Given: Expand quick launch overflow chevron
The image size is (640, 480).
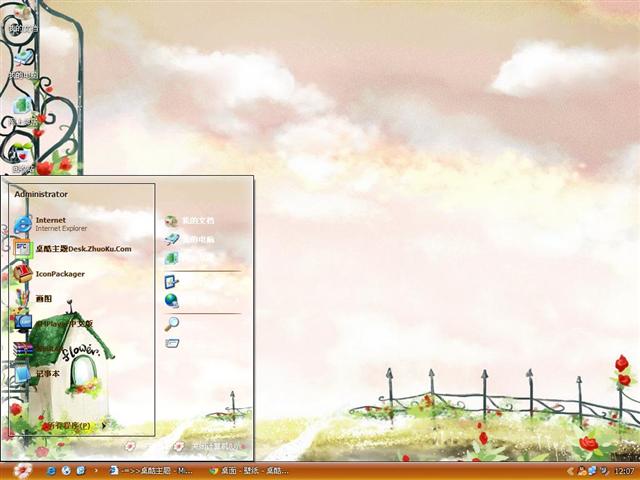Looking at the screenshot, I should click(96, 471).
